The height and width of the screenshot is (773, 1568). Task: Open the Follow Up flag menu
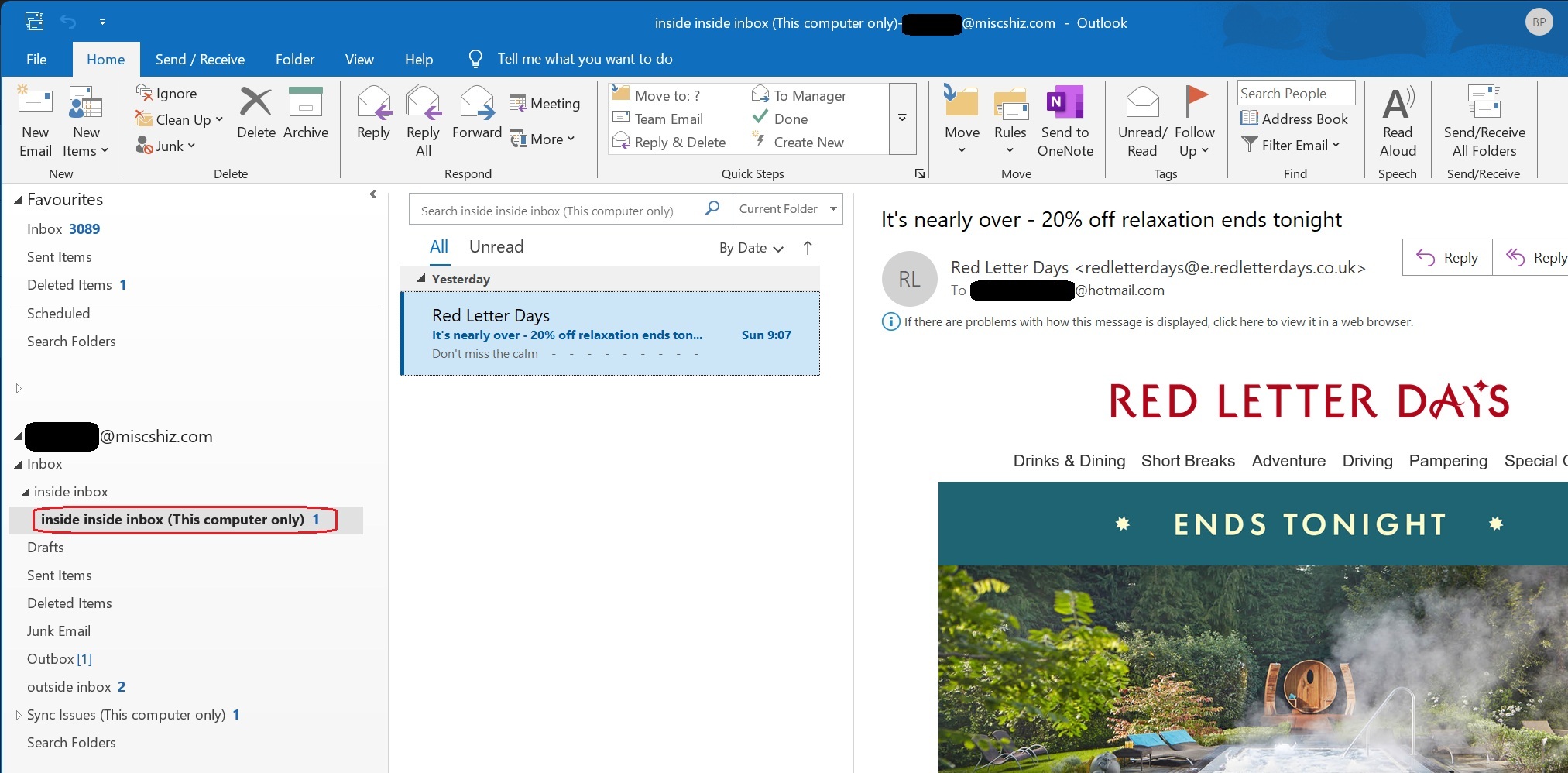point(1195,121)
